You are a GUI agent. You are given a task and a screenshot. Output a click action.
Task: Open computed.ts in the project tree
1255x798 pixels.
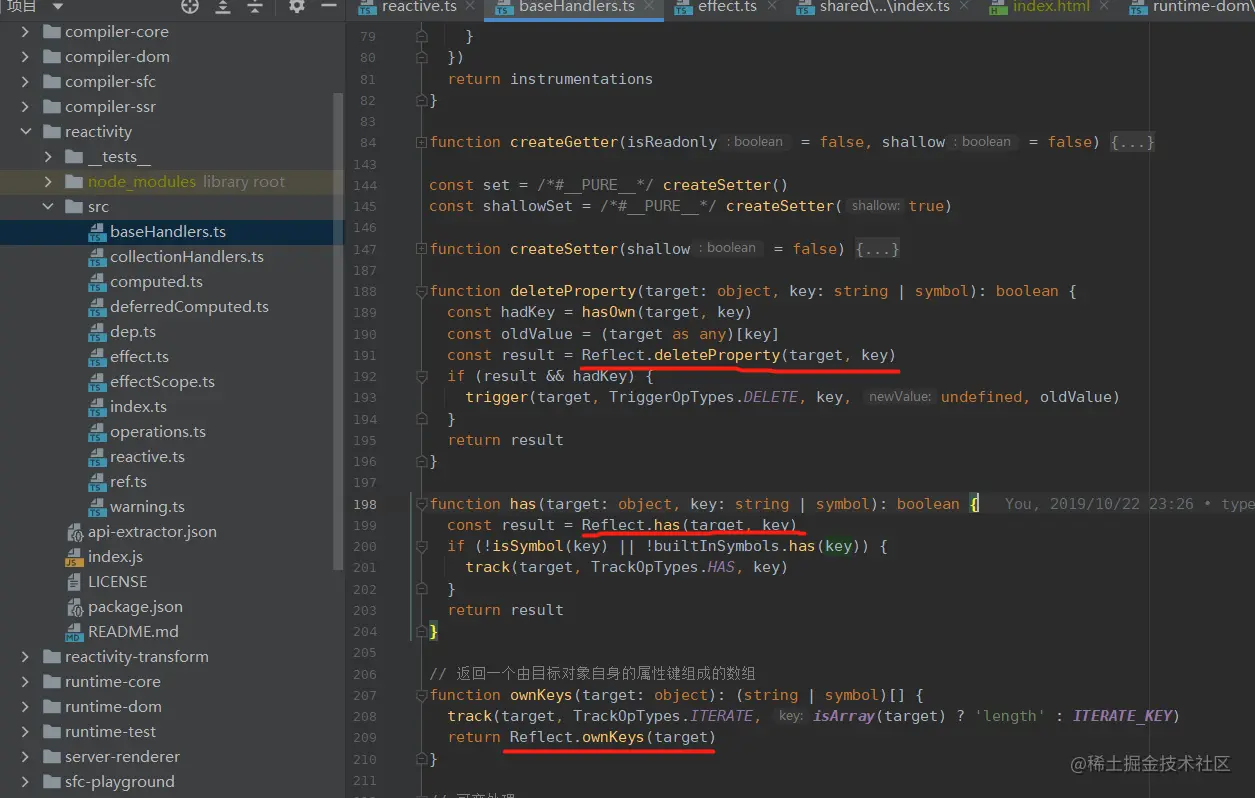[x=156, y=282]
